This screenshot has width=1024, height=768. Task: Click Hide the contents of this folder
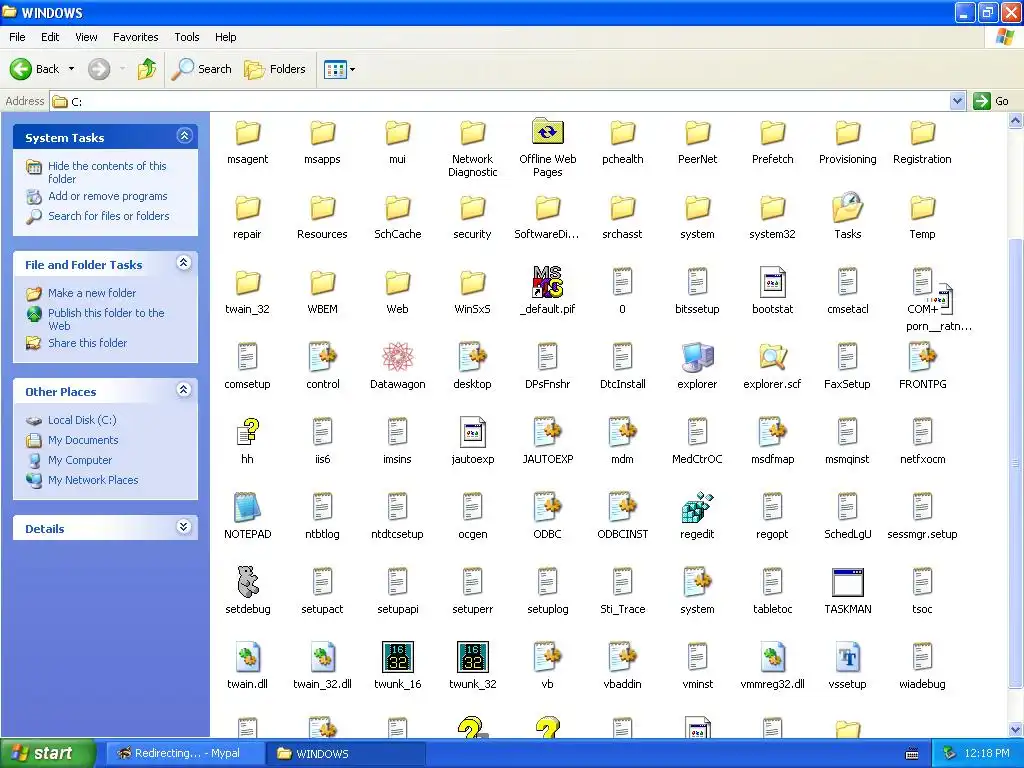coord(107,172)
